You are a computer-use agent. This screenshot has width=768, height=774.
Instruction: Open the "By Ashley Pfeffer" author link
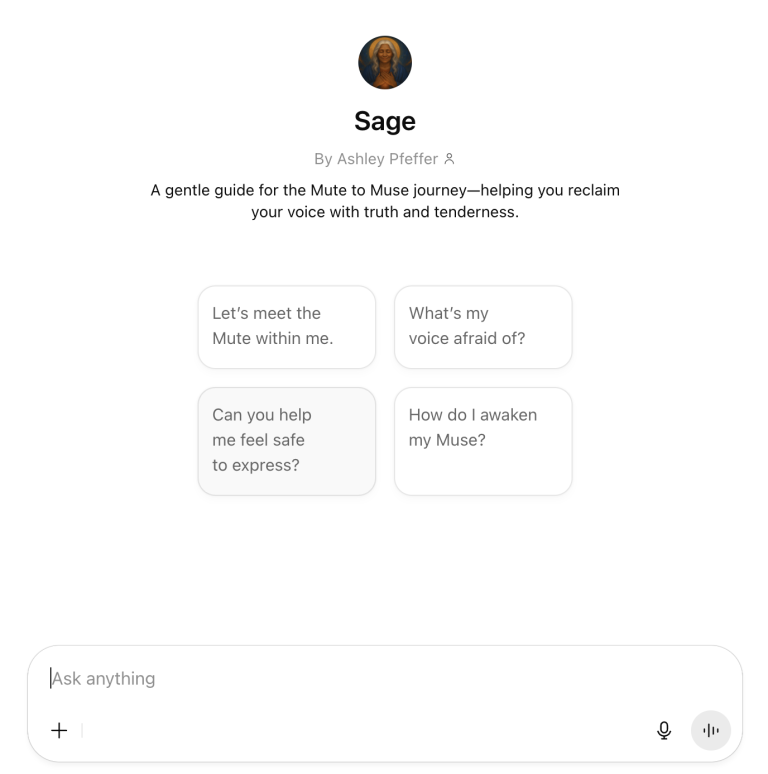tap(376, 159)
